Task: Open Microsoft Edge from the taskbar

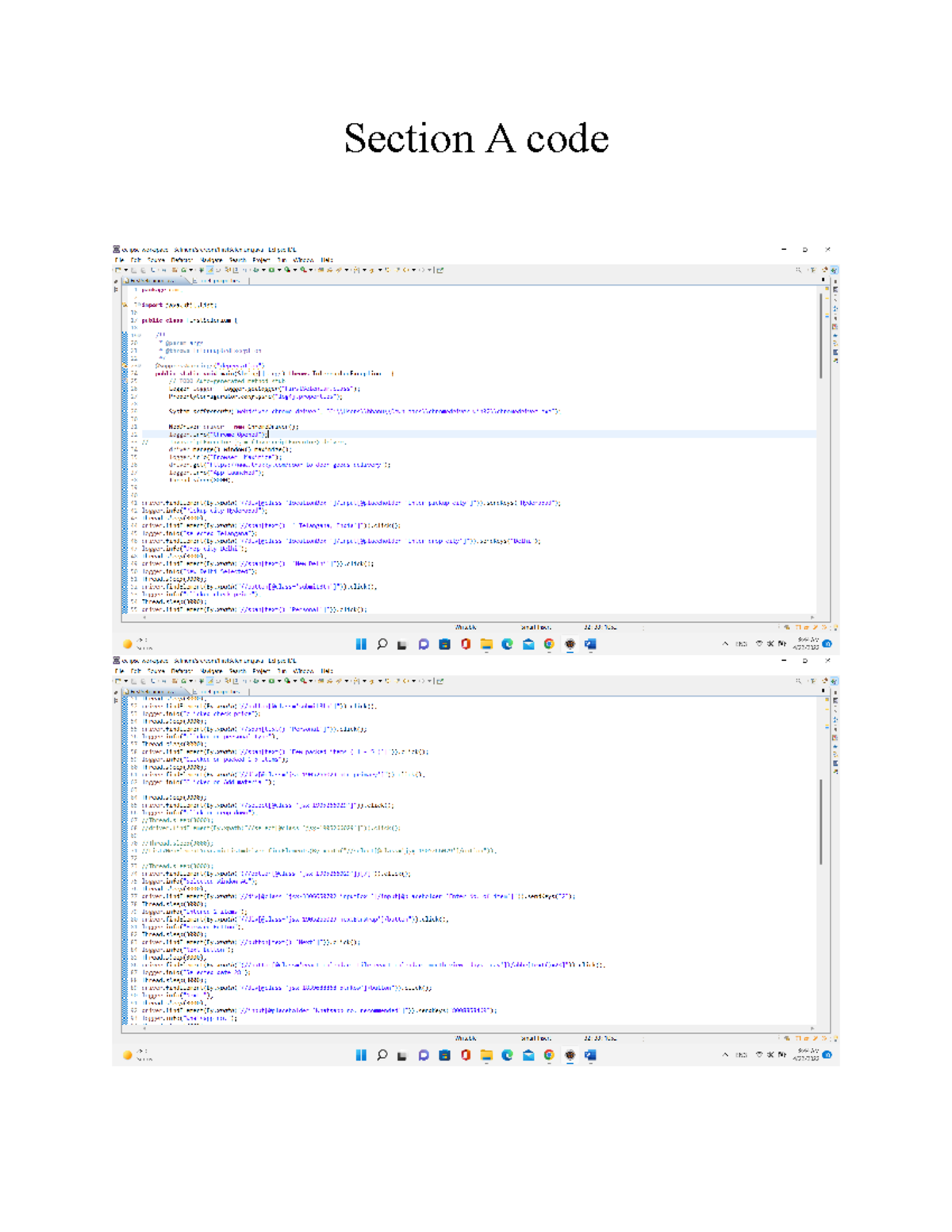Action: (507, 643)
